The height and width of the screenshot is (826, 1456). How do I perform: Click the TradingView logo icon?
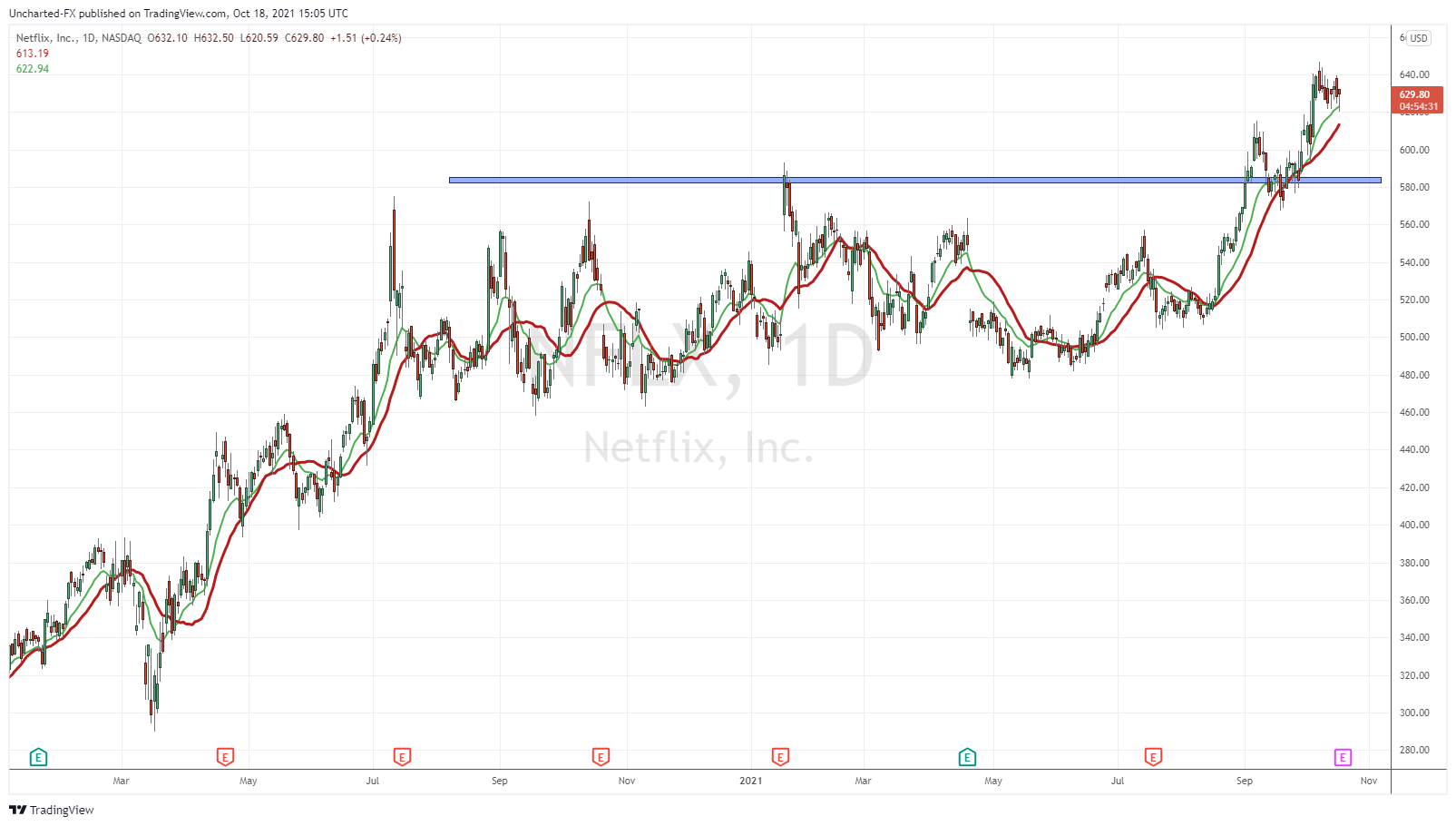click(17, 810)
